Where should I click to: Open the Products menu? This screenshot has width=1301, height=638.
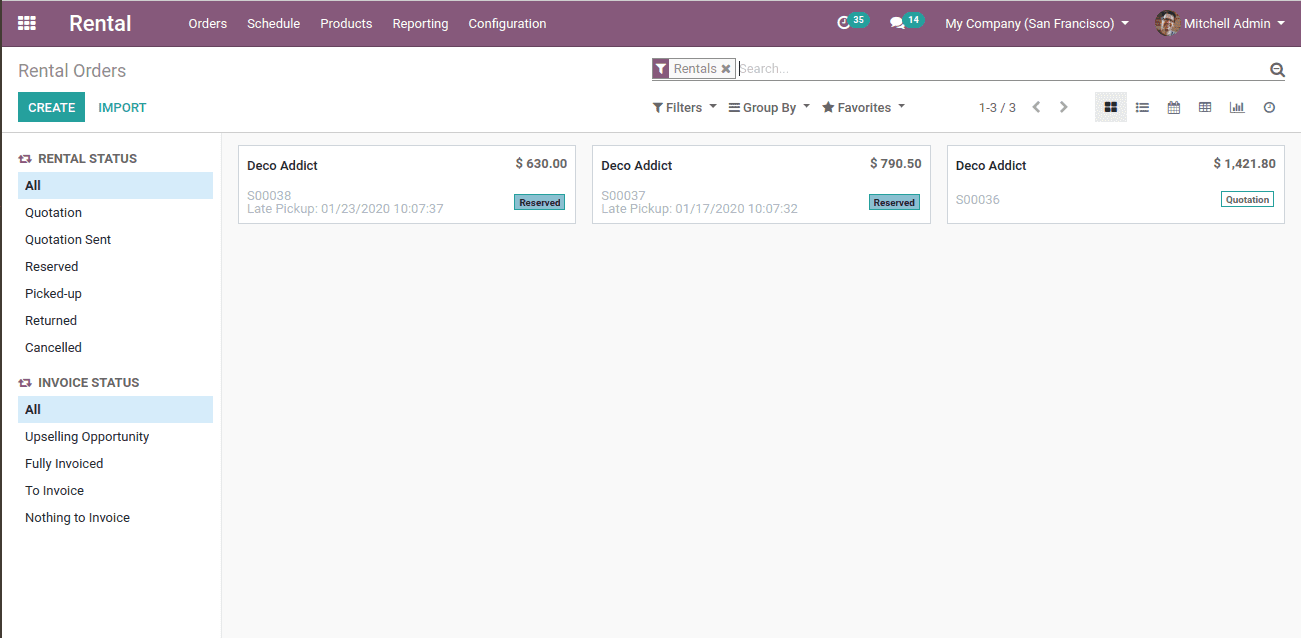pos(346,23)
